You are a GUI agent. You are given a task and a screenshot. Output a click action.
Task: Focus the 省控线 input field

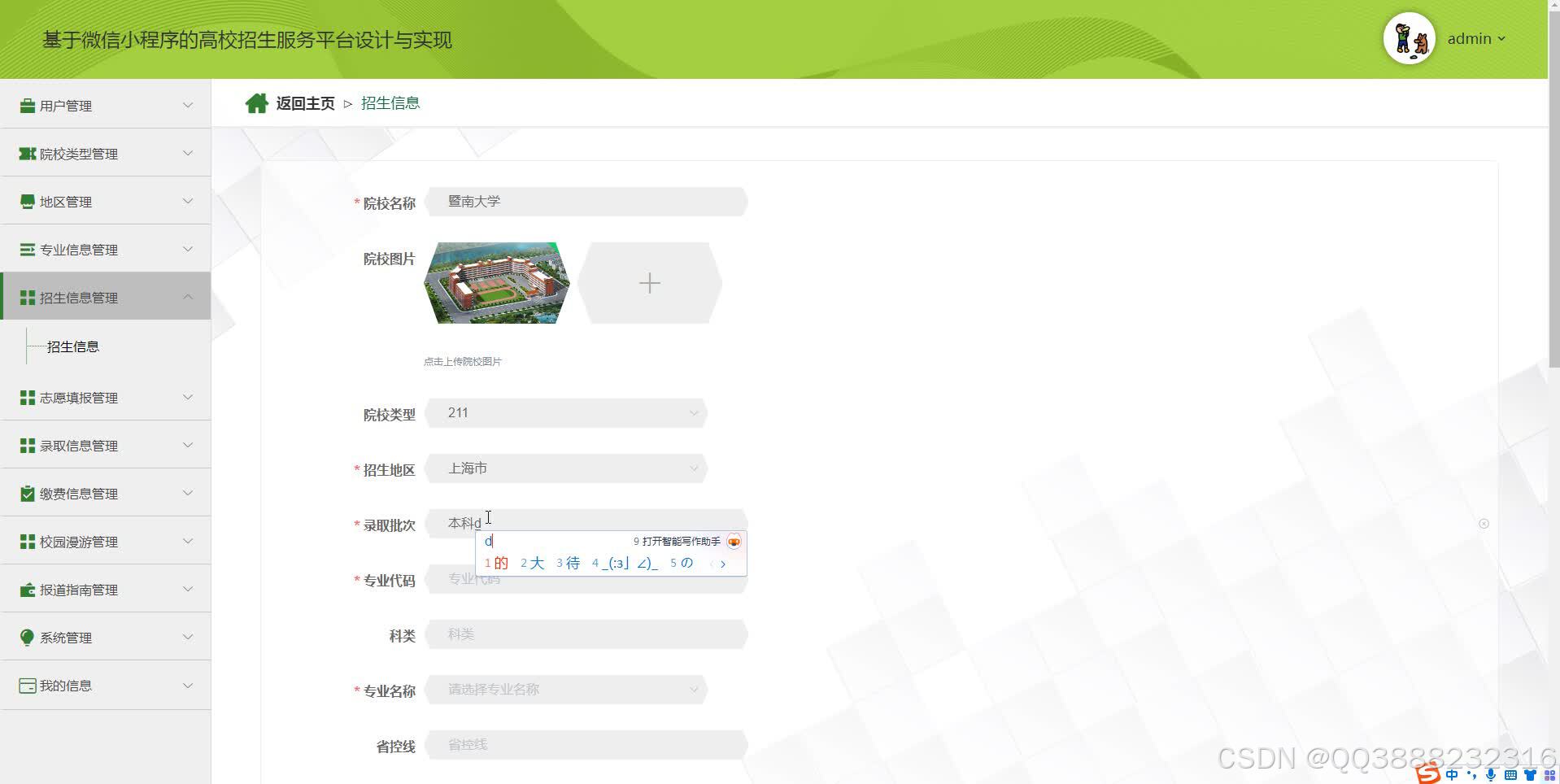[586, 745]
